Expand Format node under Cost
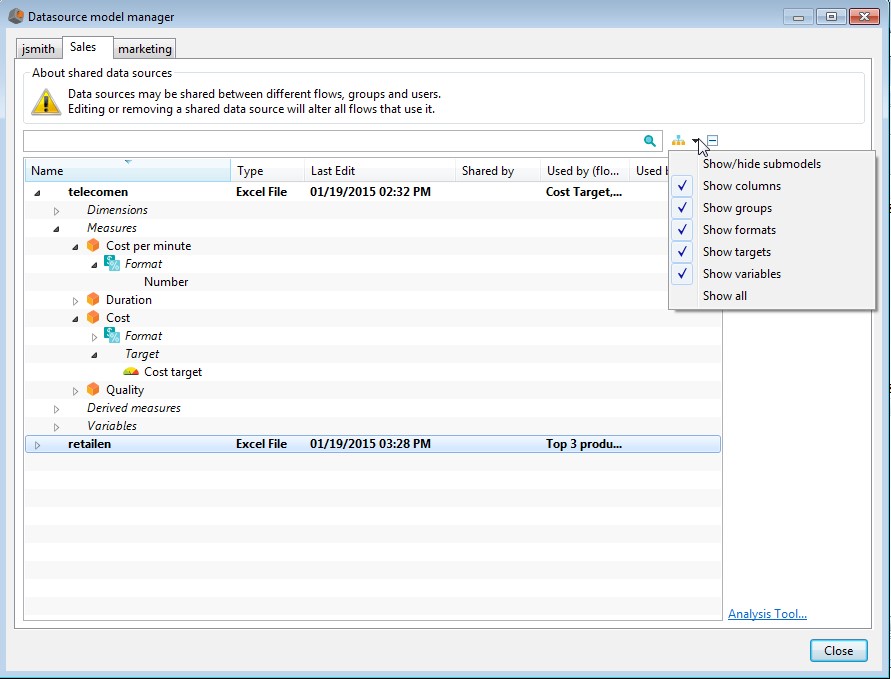Screen dimensions: 891x679 [94, 337]
